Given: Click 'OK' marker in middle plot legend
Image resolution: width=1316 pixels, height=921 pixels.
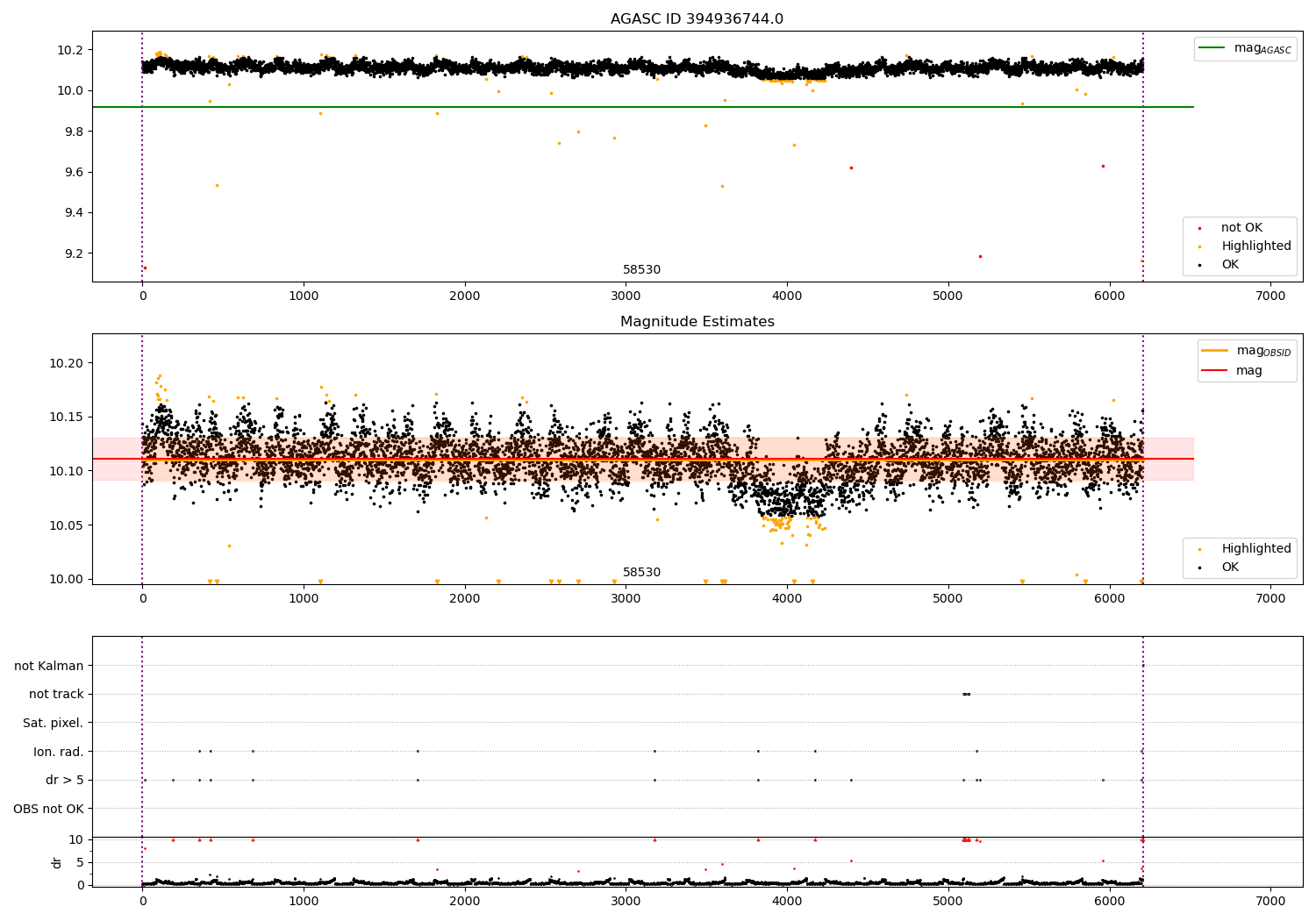Looking at the screenshot, I should [1199, 568].
